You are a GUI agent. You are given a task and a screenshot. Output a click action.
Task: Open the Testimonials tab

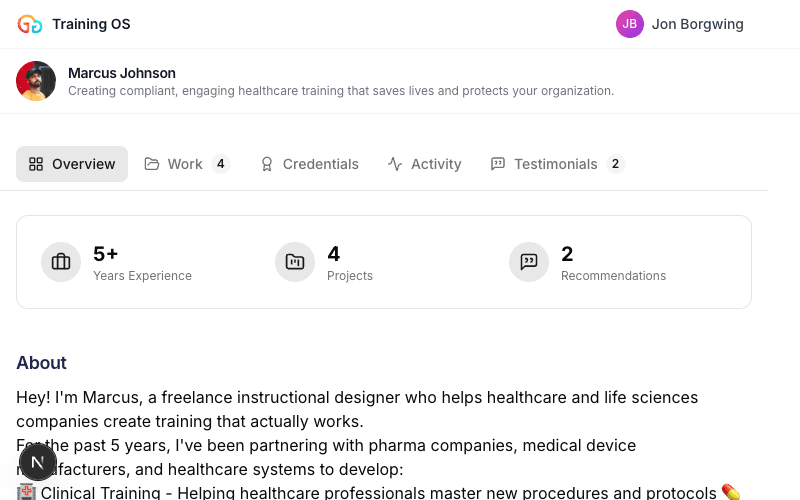point(555,164)
